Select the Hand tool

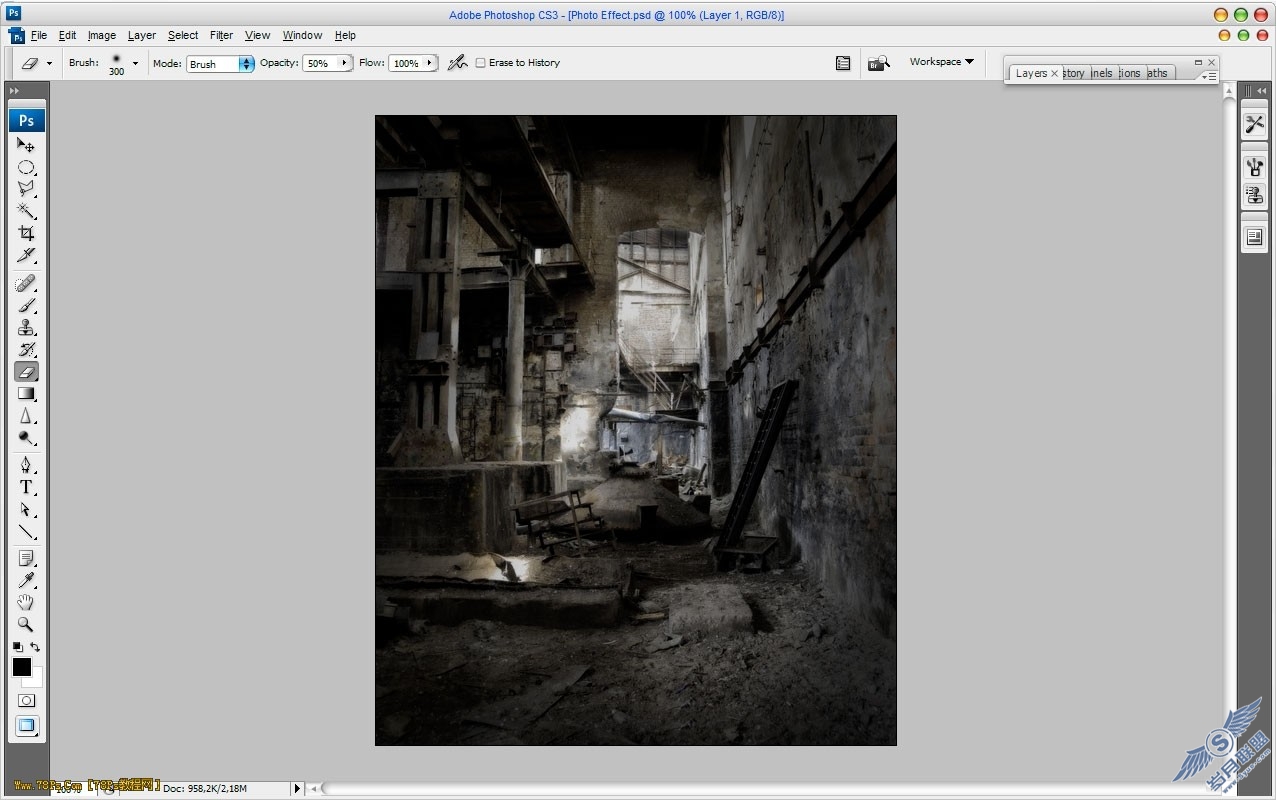pos(26,602)
